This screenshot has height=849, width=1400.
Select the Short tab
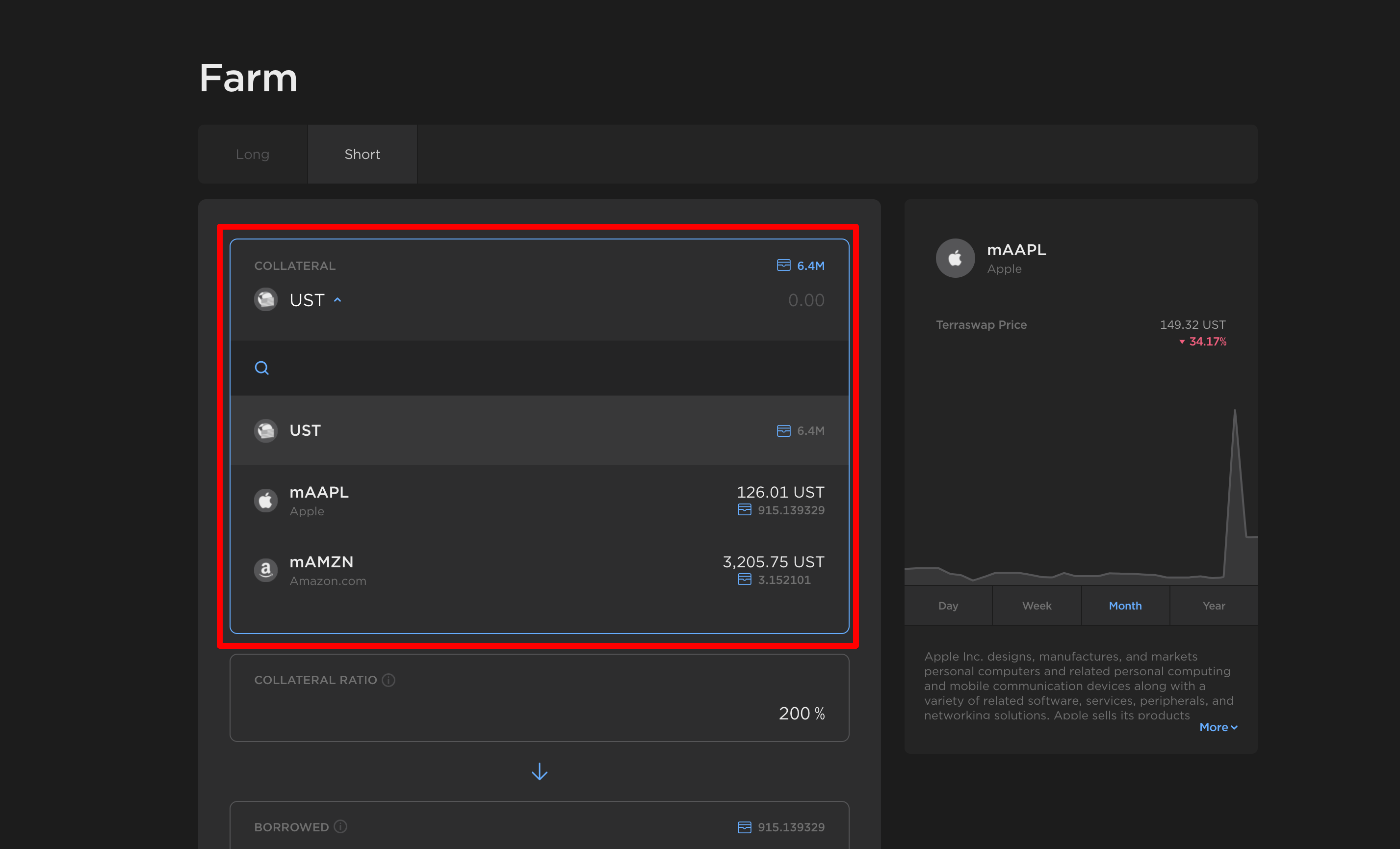tap(362, 155)
